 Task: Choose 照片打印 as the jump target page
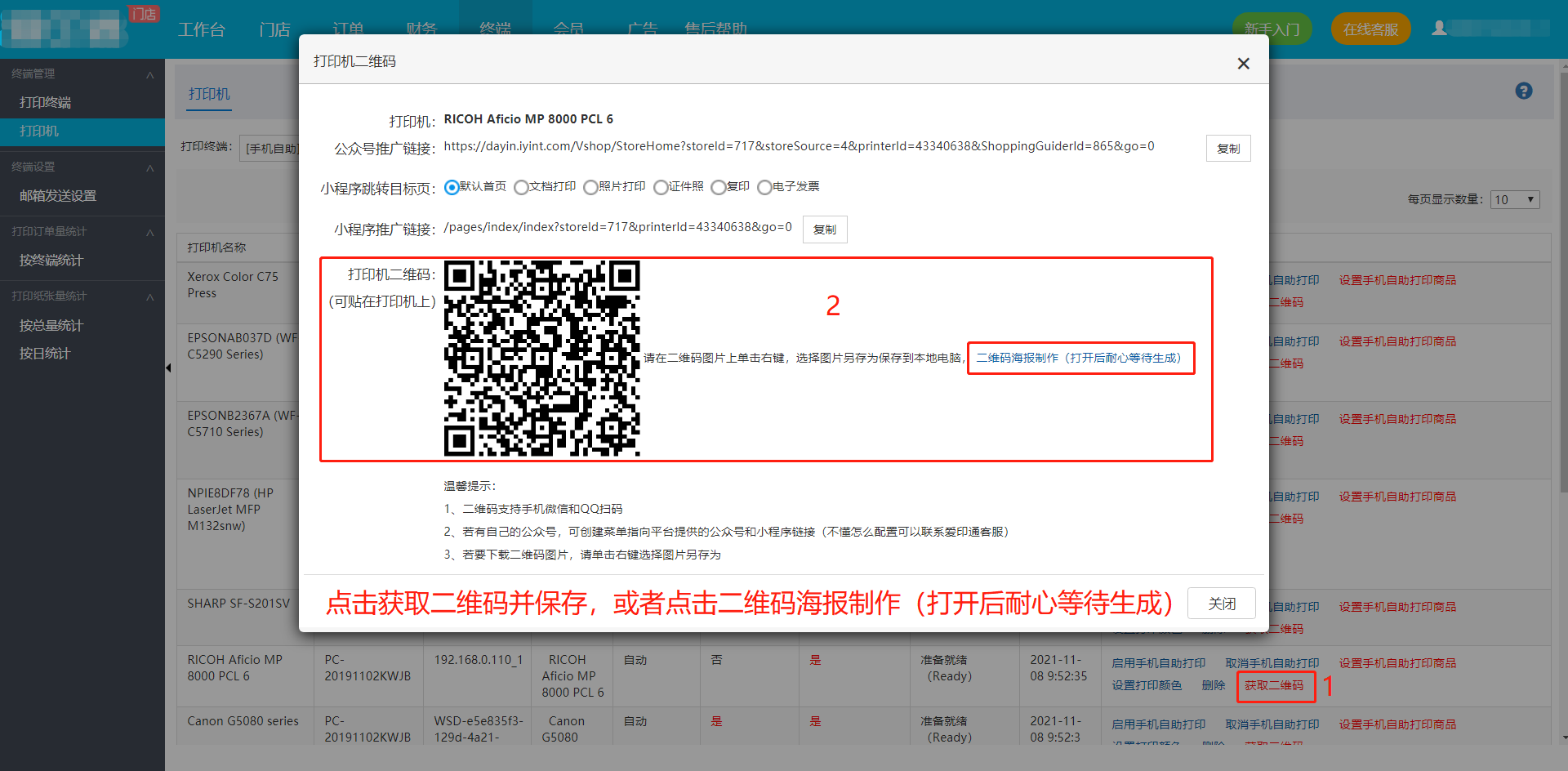tap(590, 187)
